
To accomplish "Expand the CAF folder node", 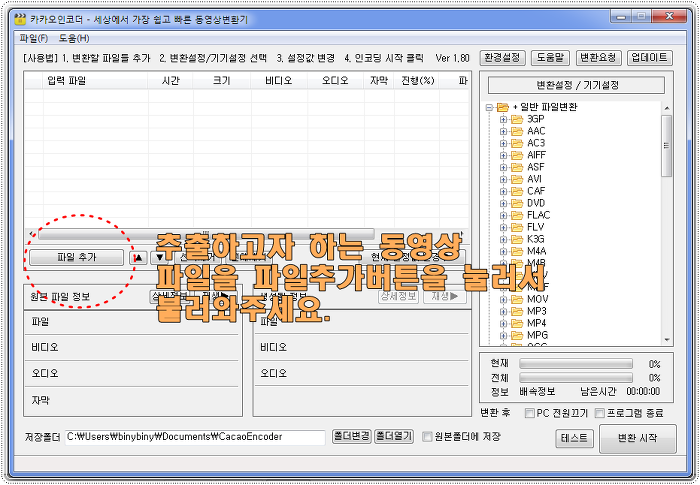I will [503, 192].
